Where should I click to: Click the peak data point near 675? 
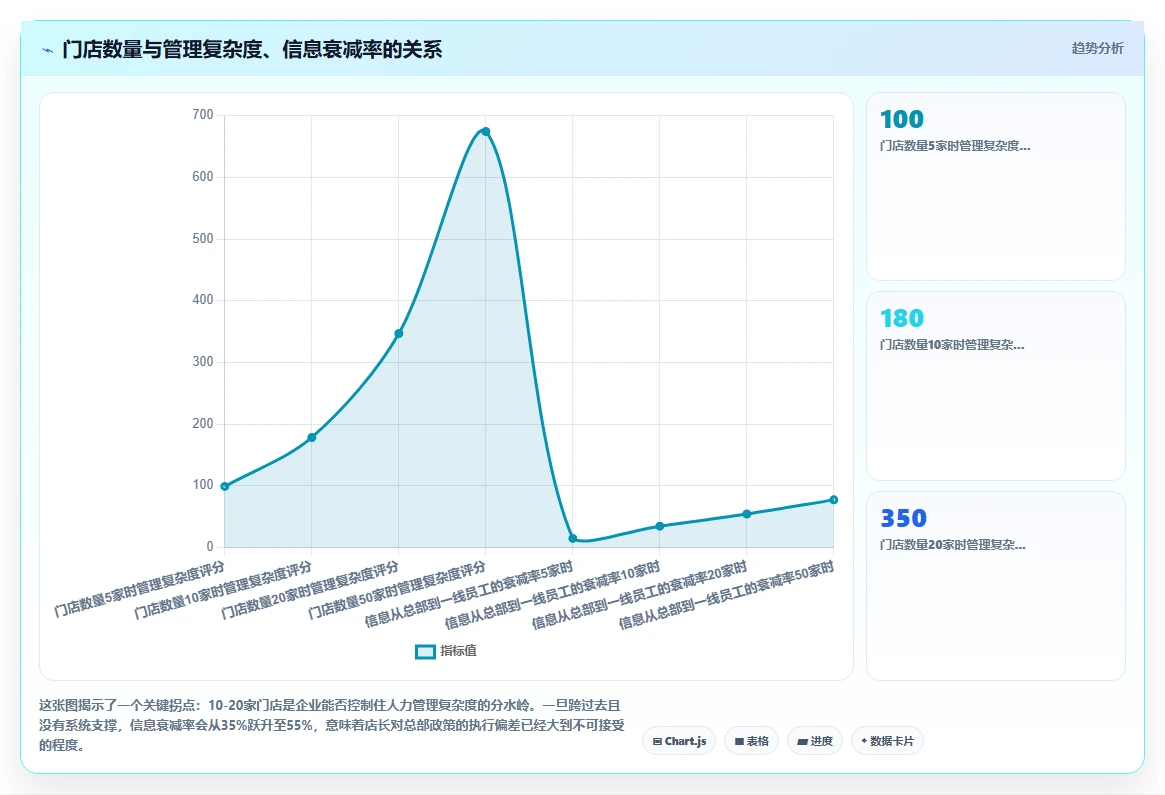(x=485, y=132)
